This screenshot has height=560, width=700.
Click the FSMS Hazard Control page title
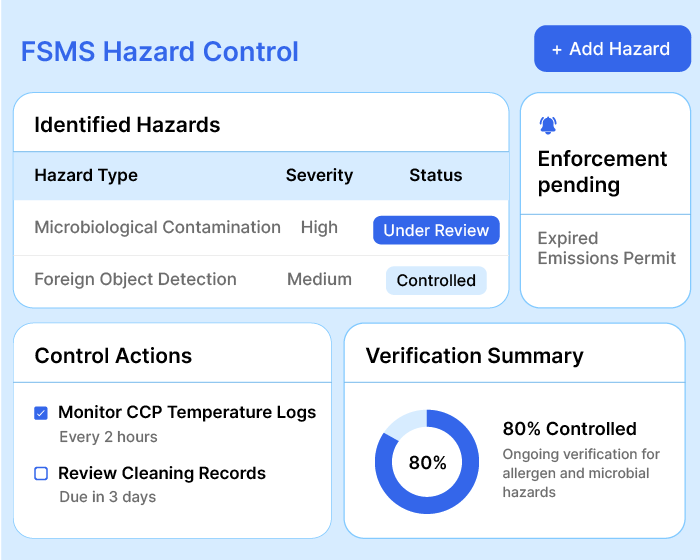coord(160,51)
